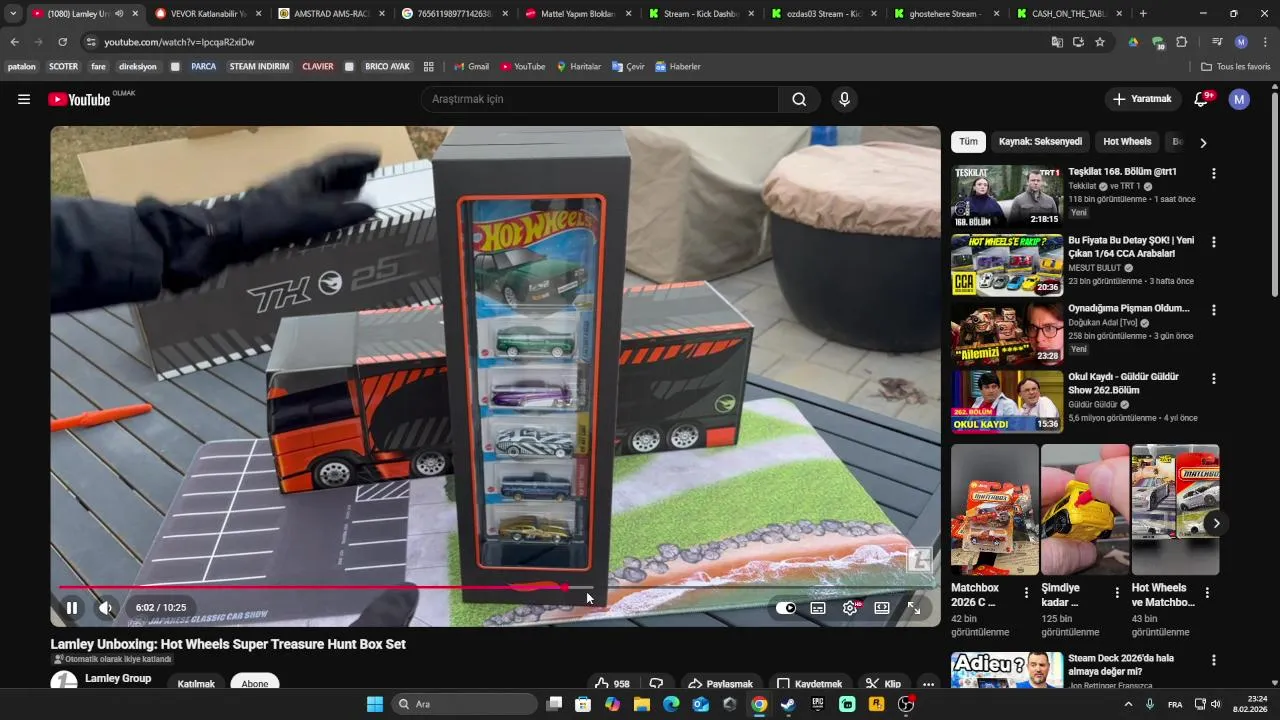This screenshot has width=1280, height=720.
Task: Open Steam from the taskbar
Action: (788, 704)
